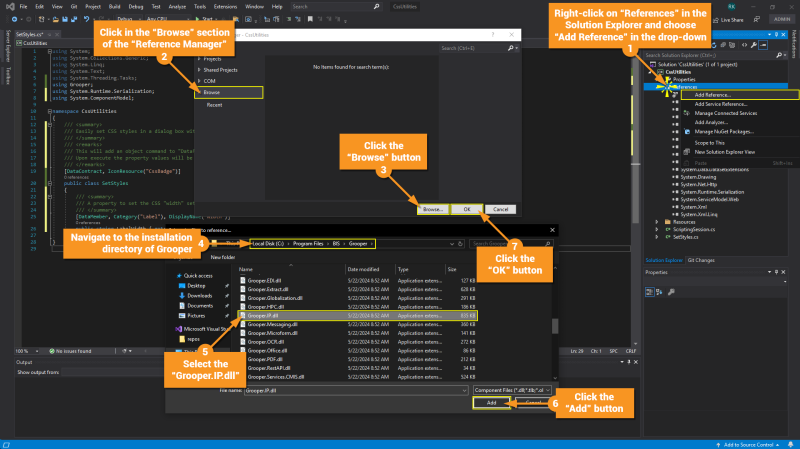
Task: Click the File name input field
Action: coord(356,390)
